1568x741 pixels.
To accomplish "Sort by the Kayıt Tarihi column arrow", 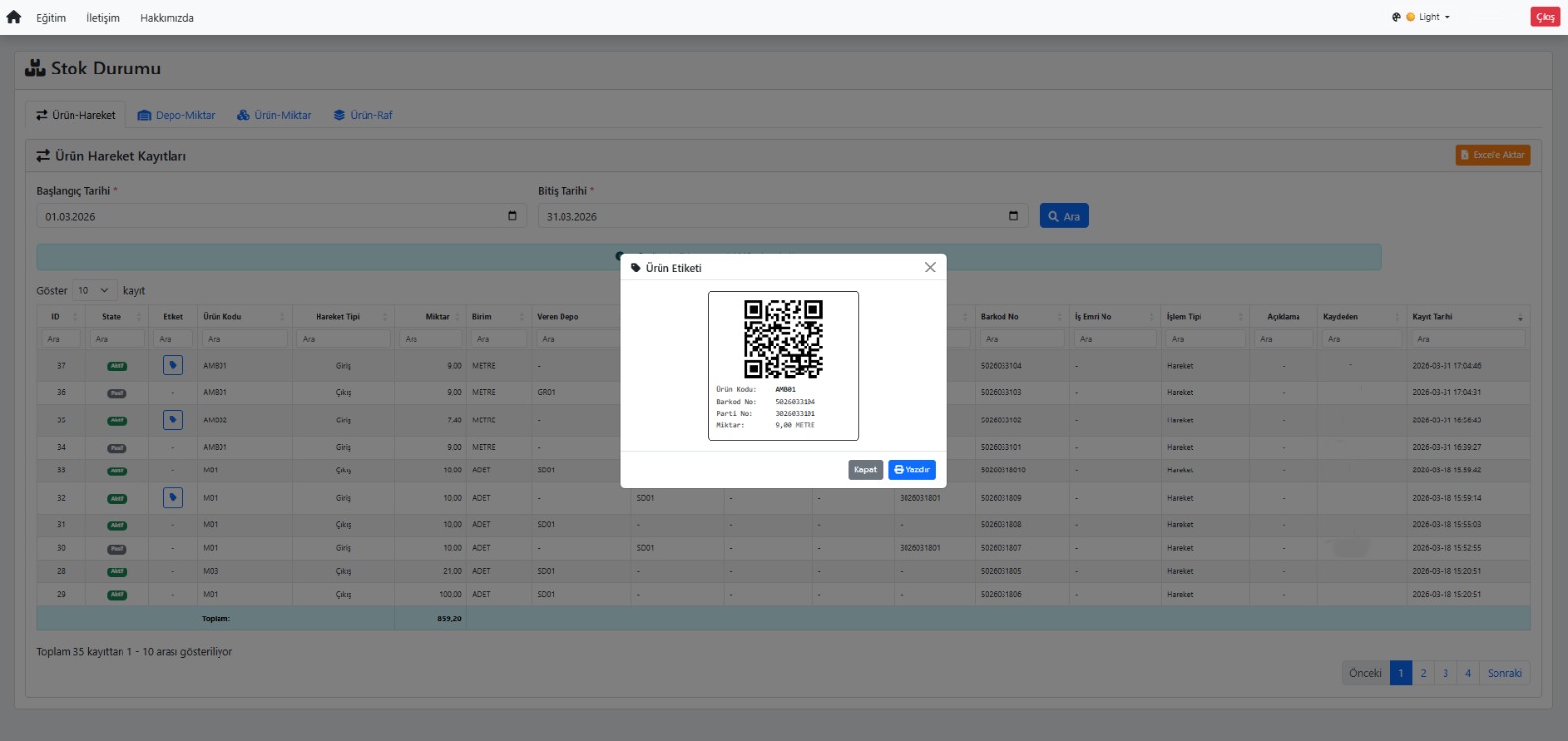I will pyautogui.click(x=1521, y=318).
